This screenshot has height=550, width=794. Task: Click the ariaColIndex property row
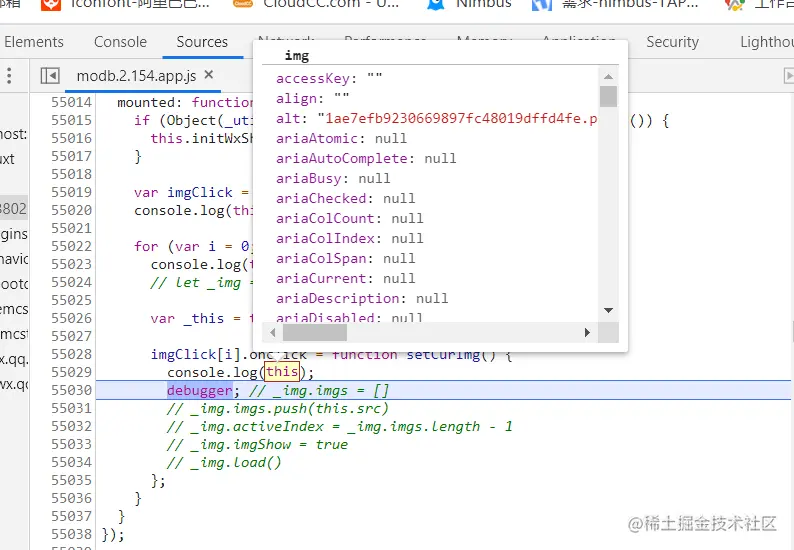pyautogui.click(x=349, y=239)
